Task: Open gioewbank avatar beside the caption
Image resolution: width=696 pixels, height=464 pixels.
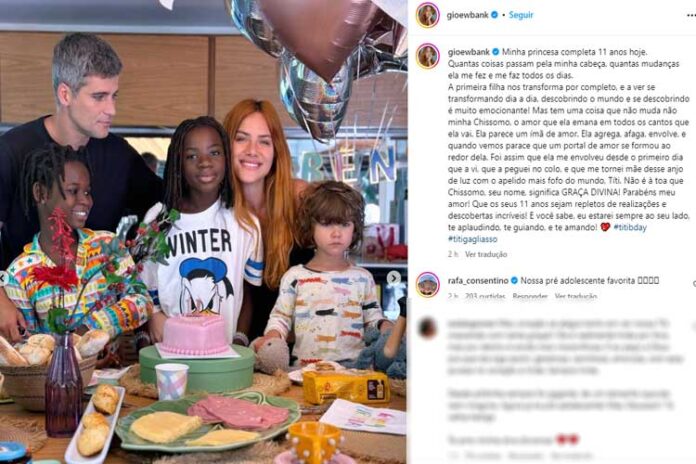Action: [x=427, y=56]
